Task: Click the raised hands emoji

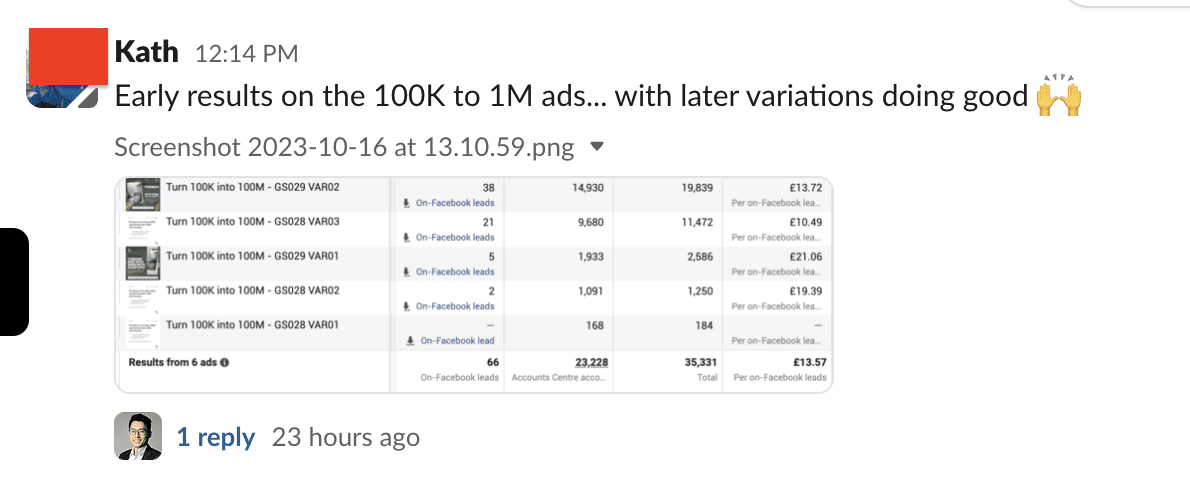Action: click(1058, 96)
